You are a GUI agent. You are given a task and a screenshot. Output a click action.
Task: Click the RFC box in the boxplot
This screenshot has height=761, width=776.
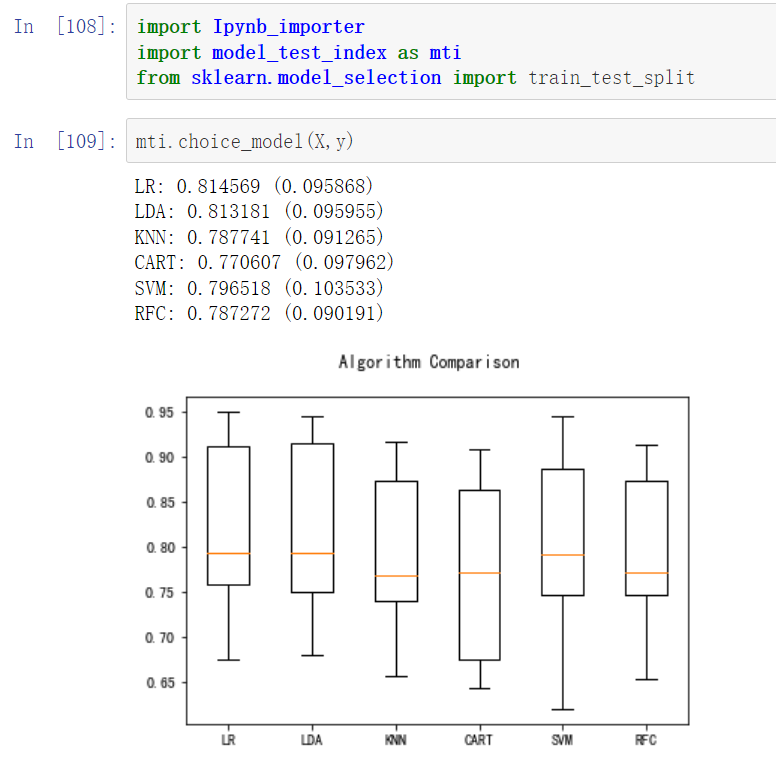click(x=647, y=538)
